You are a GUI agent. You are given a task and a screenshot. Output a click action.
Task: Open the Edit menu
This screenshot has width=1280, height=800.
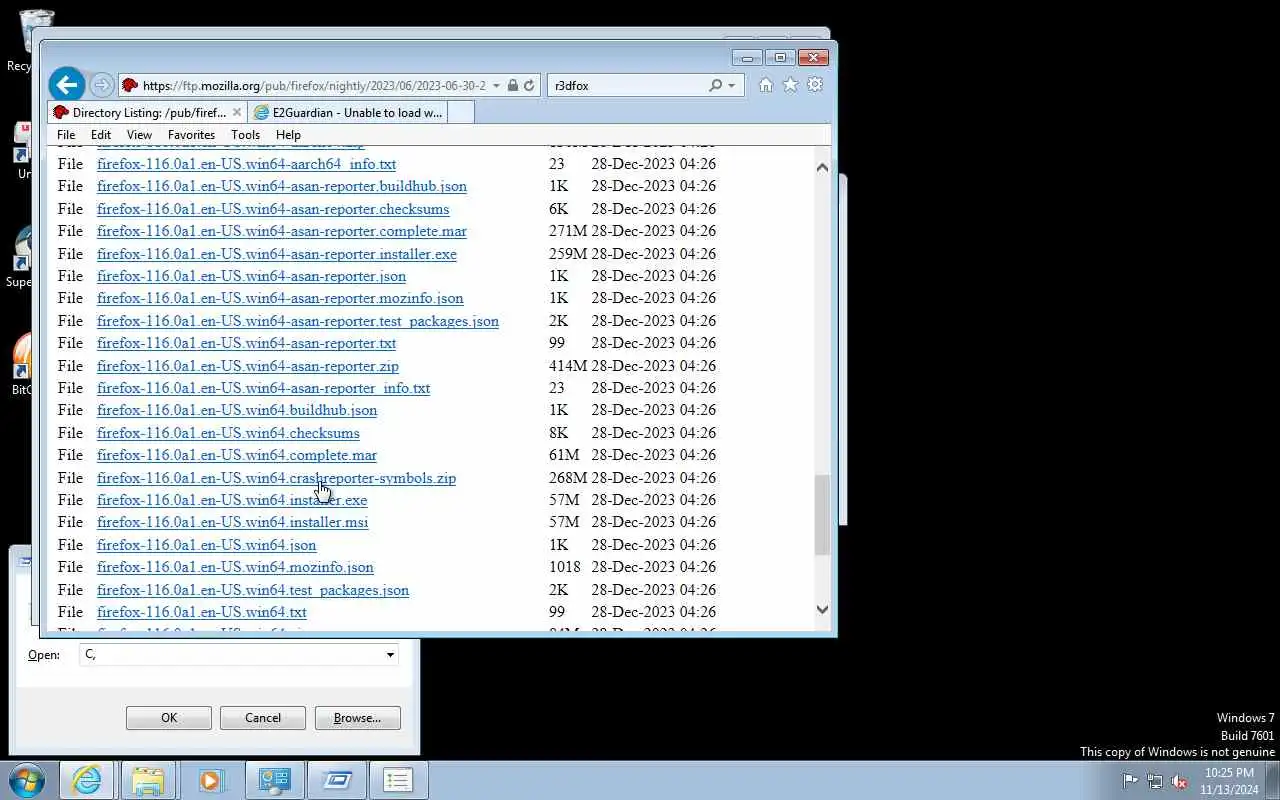[101, 135]
